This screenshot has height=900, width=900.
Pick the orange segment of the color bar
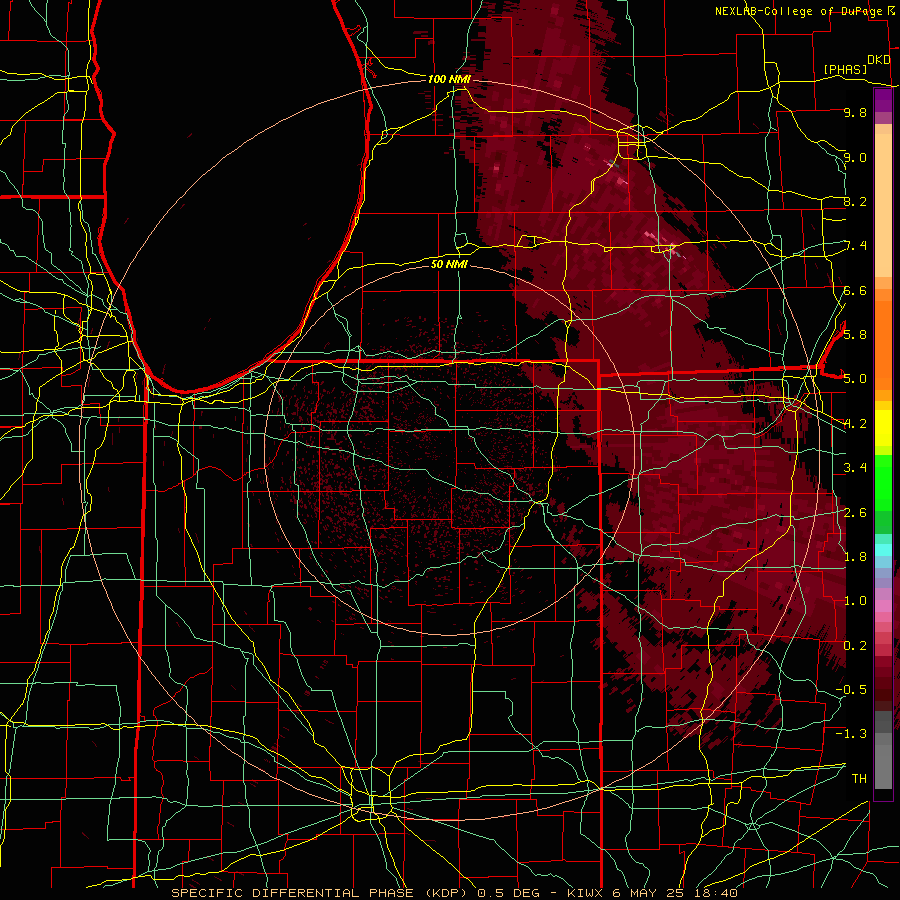point(883,344)
